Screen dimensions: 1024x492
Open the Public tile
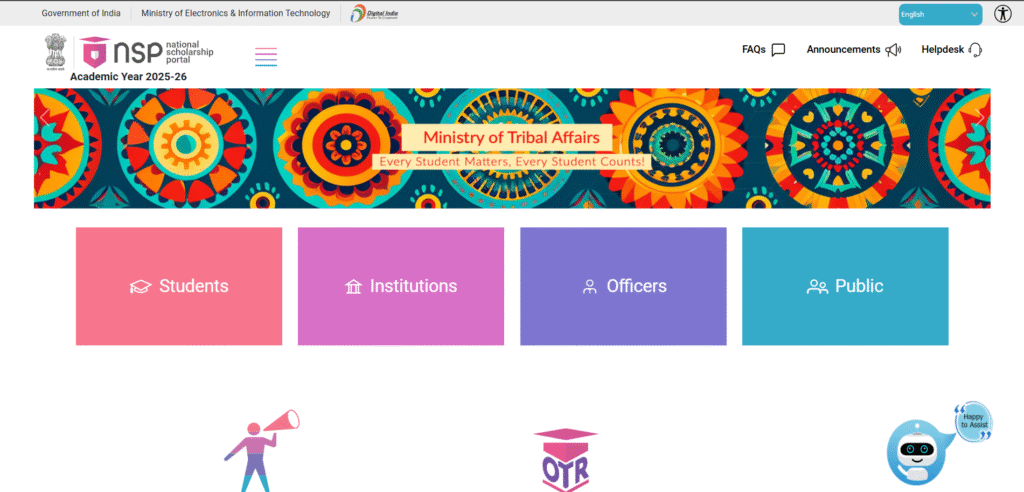coord(845,286)
